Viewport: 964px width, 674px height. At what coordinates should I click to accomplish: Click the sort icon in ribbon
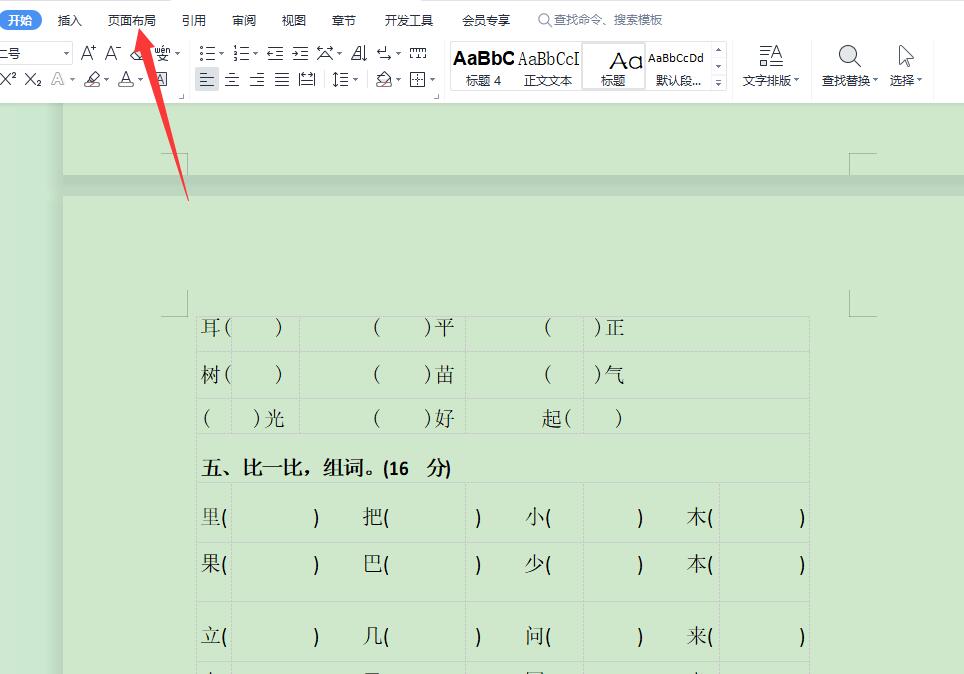pos(359,53)
